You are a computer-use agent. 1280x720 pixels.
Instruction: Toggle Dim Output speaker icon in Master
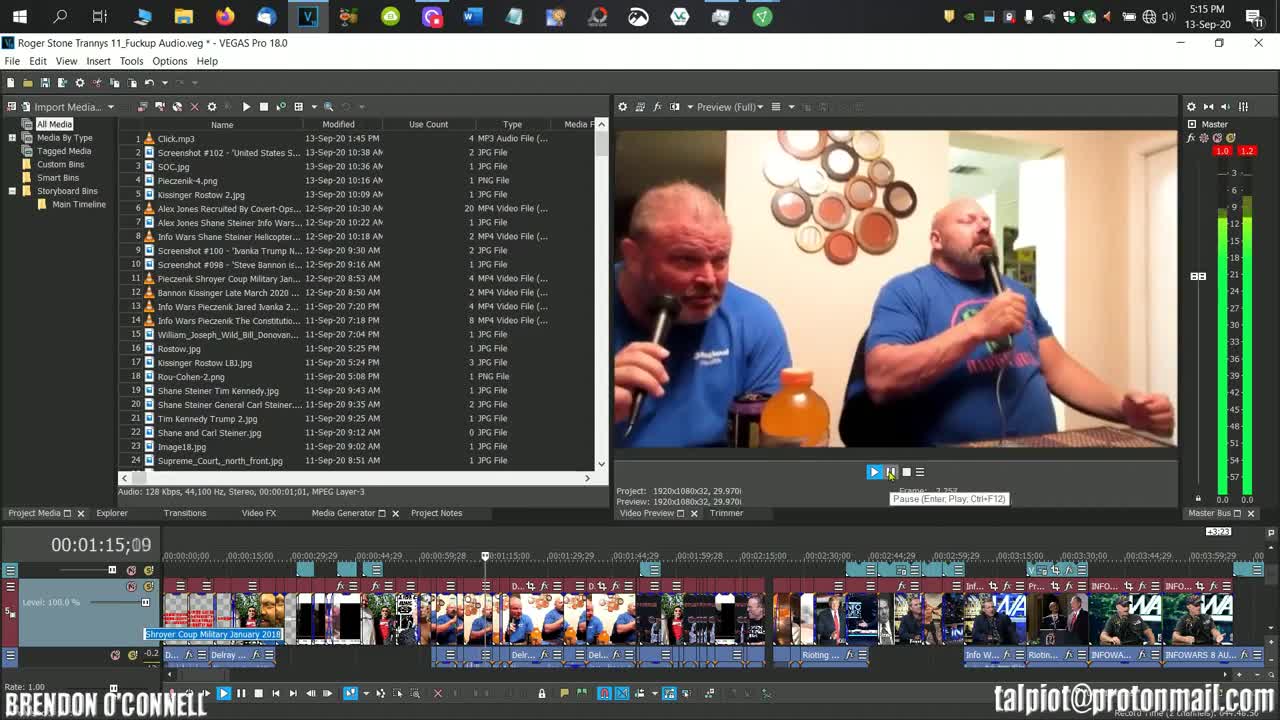1225,107
